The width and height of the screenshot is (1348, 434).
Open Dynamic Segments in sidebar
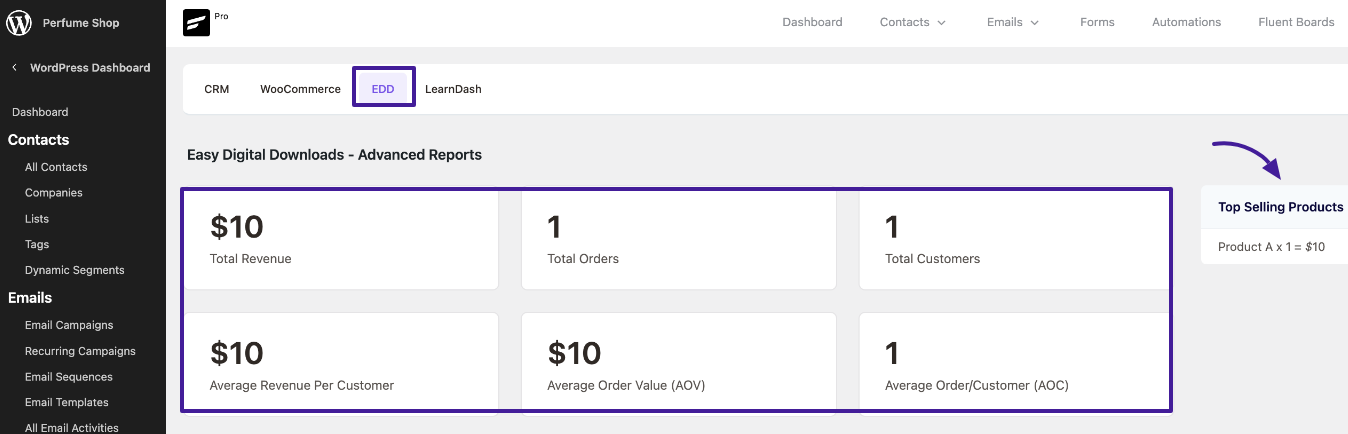[75, 270]
